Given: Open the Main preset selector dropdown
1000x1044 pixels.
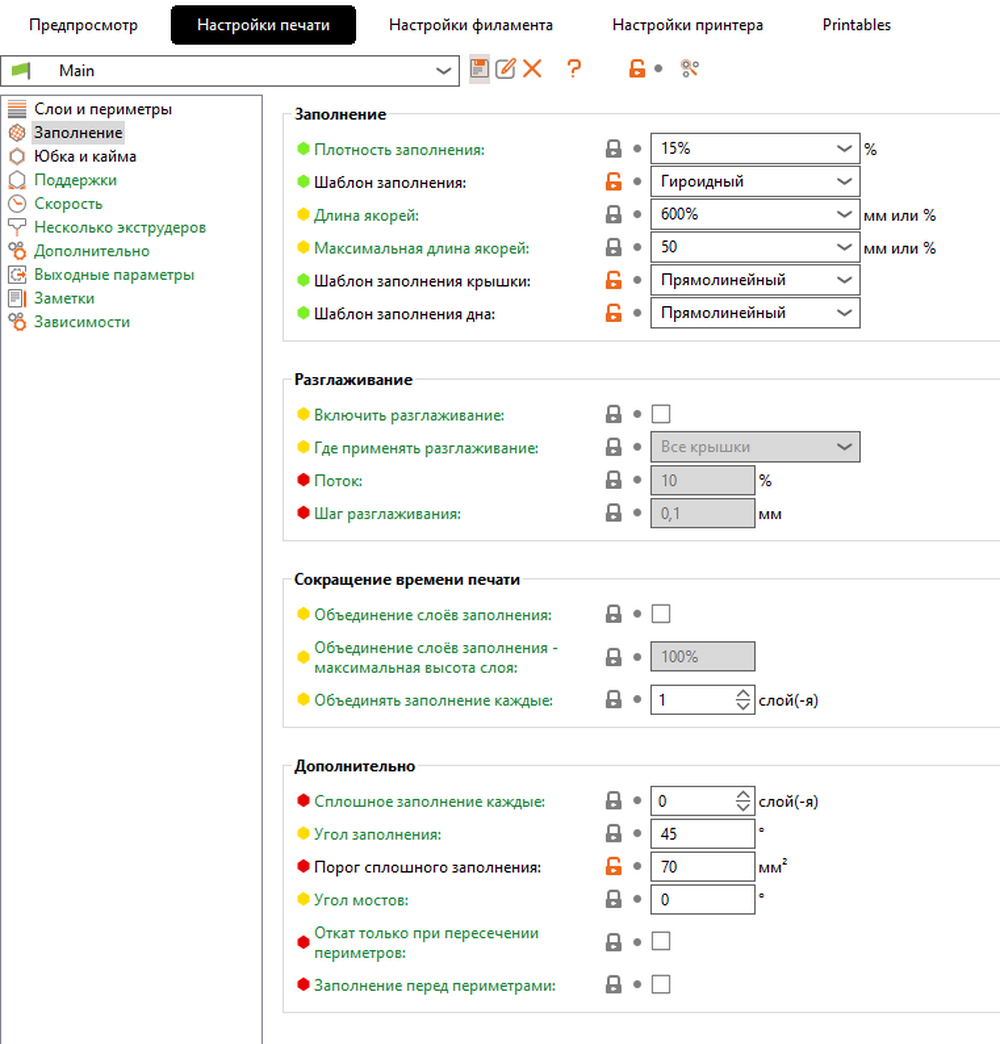Looking at the screenshot, I should click(443, 71).
